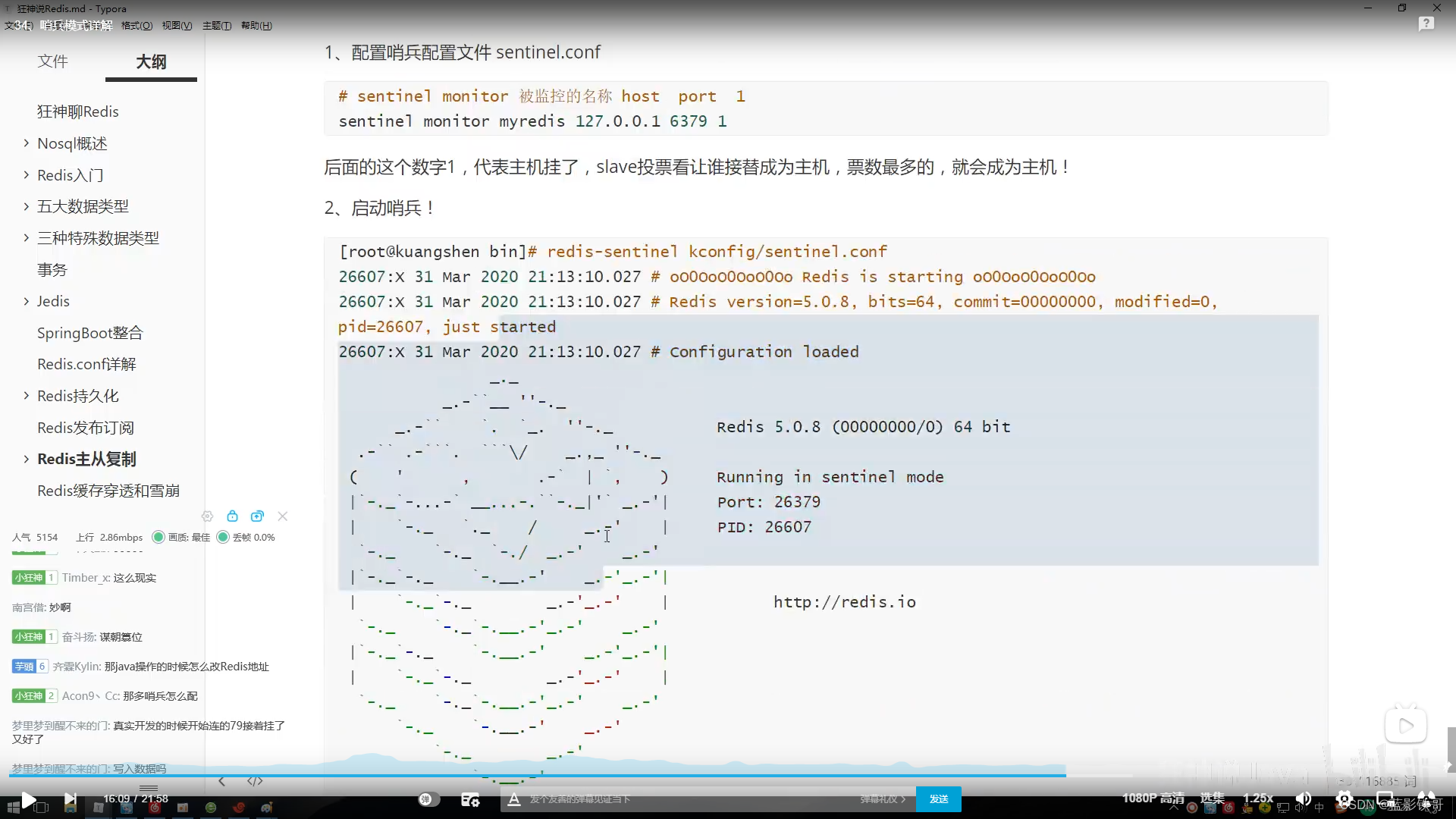Open the paint palette taskbar icon
The width and height of the screenshot is (1456, 819).
(267, 808)
